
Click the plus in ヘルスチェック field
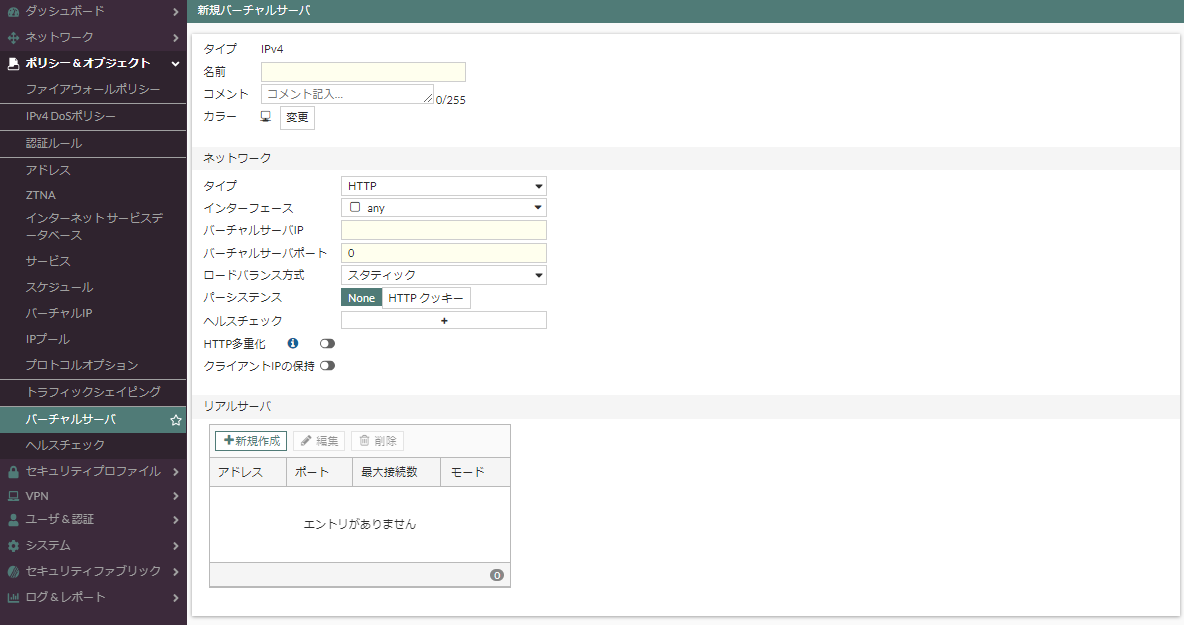pos(444,321)
